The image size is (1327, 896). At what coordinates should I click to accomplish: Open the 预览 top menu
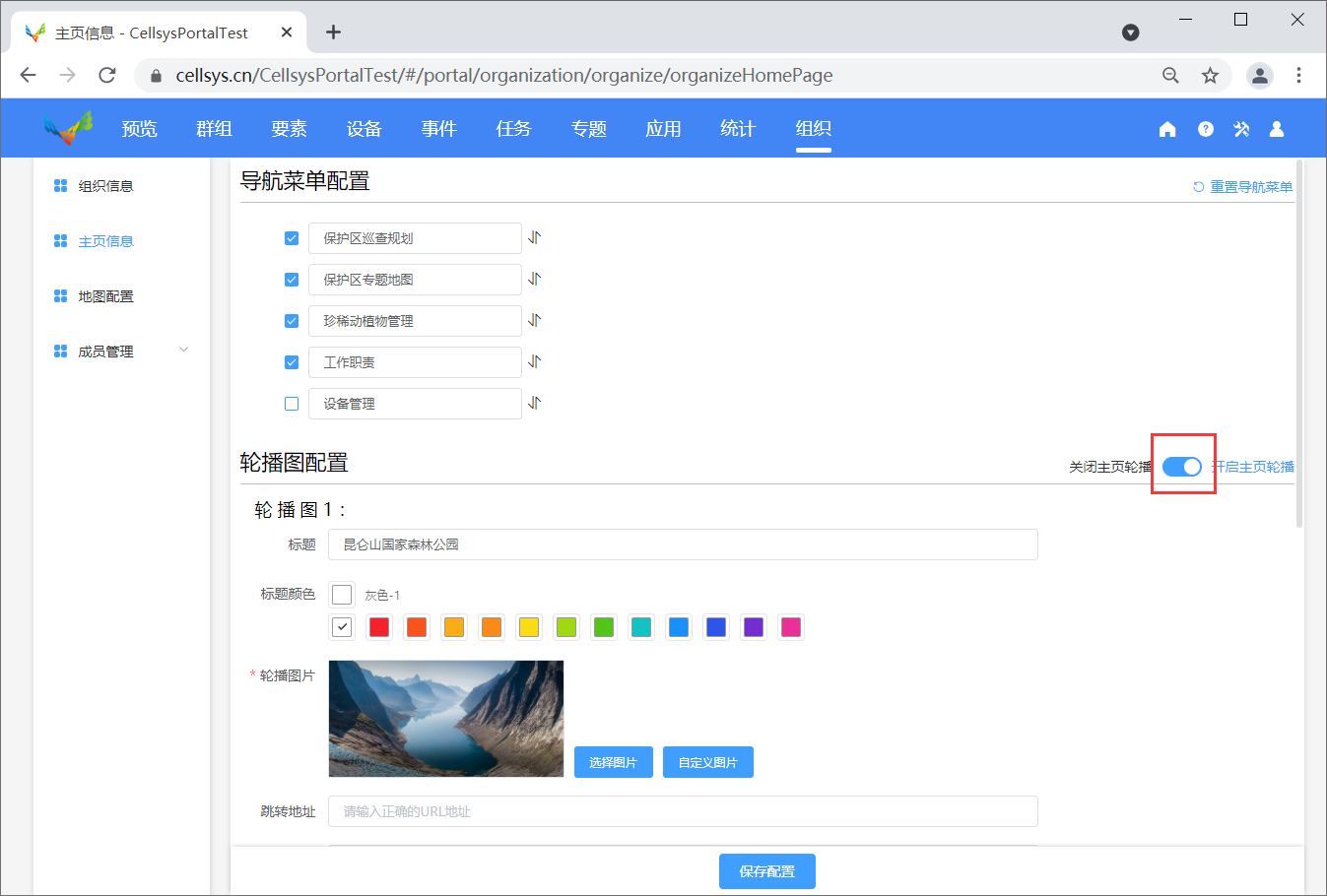[x=139, y=129]
